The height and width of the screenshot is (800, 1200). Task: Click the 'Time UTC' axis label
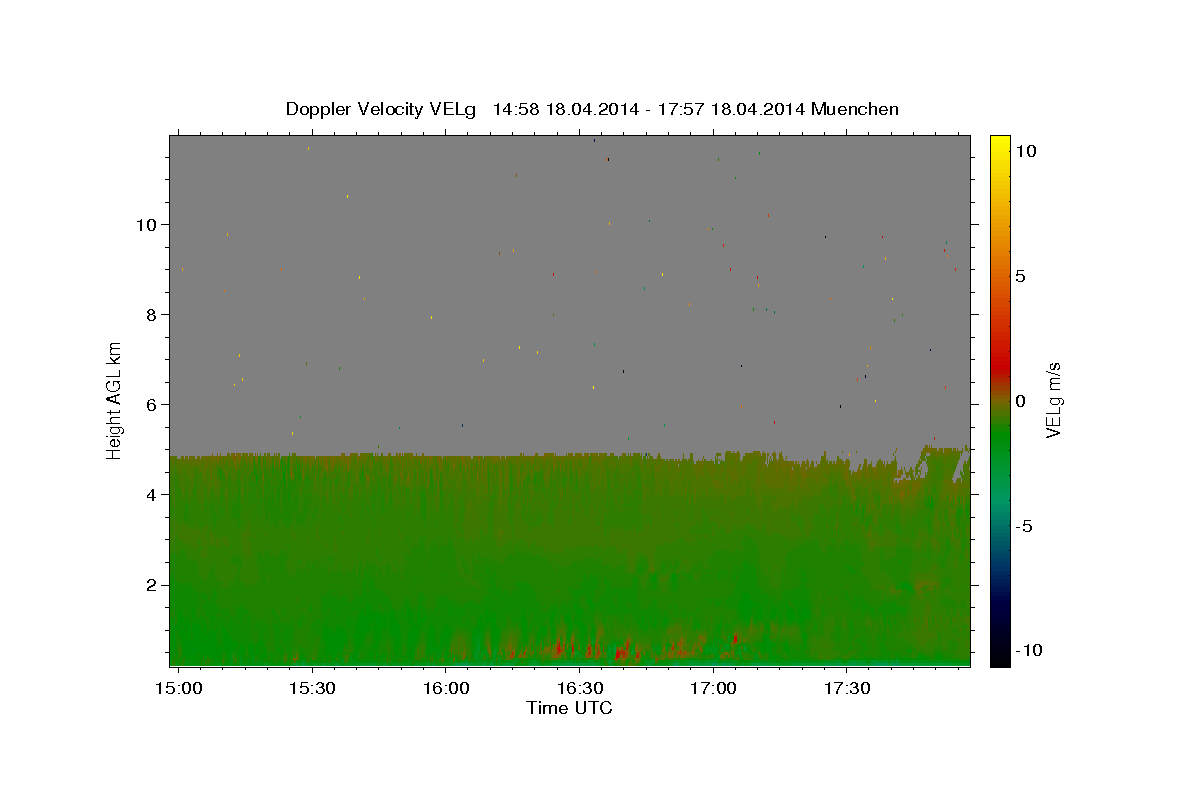[x=569, y=708]
